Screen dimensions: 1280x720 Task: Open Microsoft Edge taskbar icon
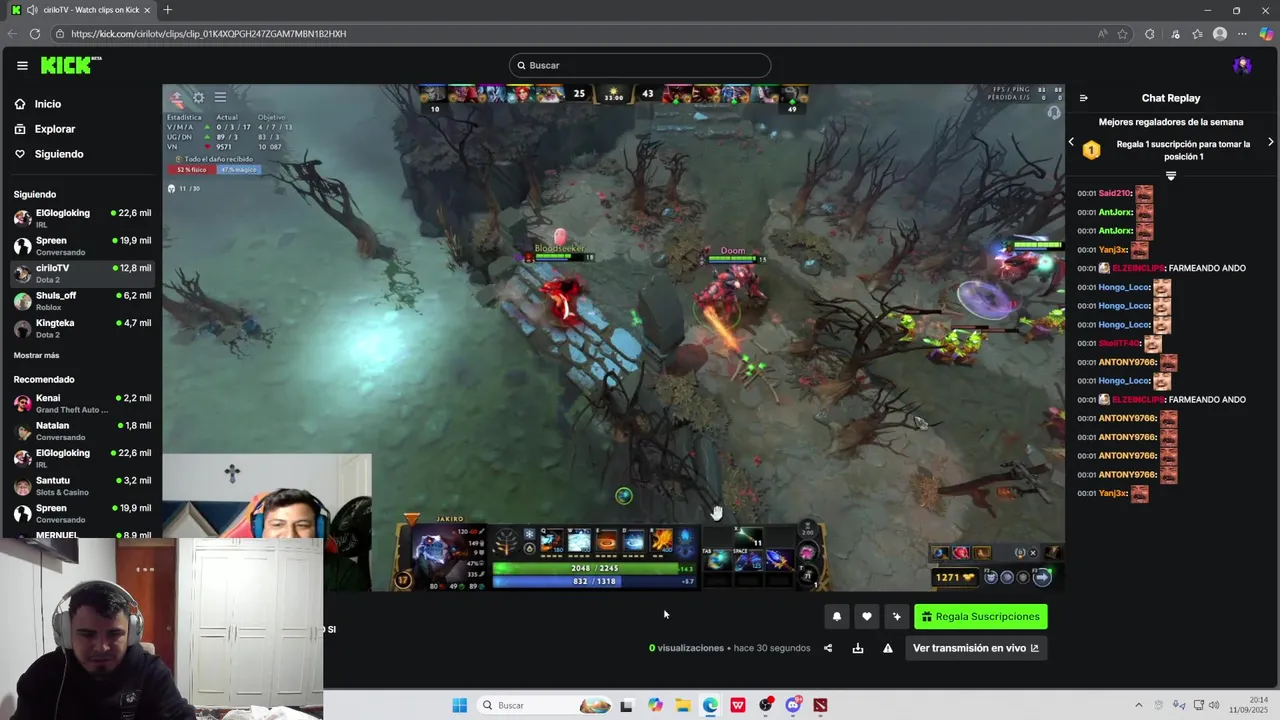click(710, 705)
